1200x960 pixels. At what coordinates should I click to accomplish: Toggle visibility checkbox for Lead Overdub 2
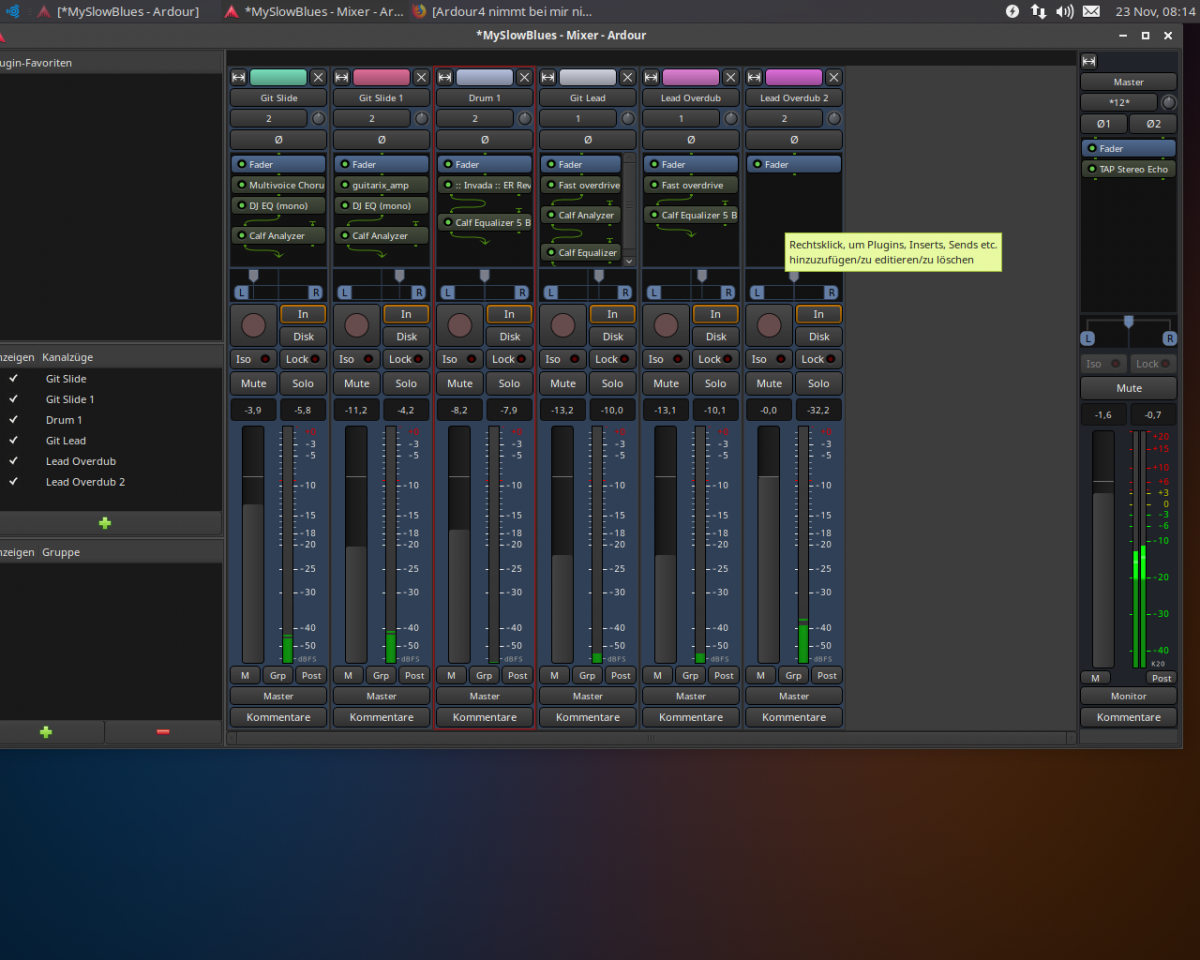point(13,482)
